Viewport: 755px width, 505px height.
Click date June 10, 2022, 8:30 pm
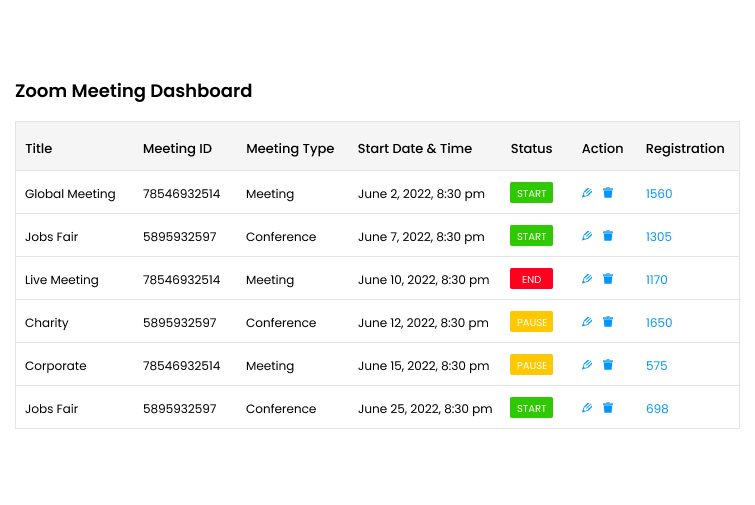coord(423,280)
